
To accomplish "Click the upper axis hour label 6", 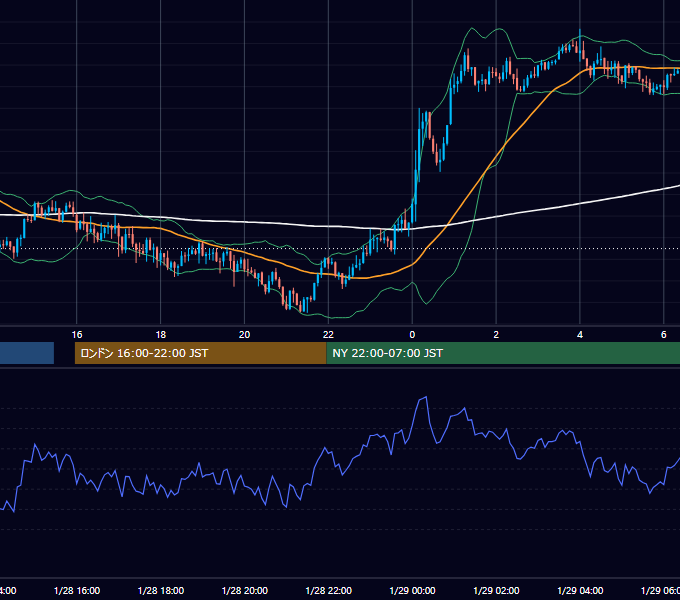I will pos(664,335).
